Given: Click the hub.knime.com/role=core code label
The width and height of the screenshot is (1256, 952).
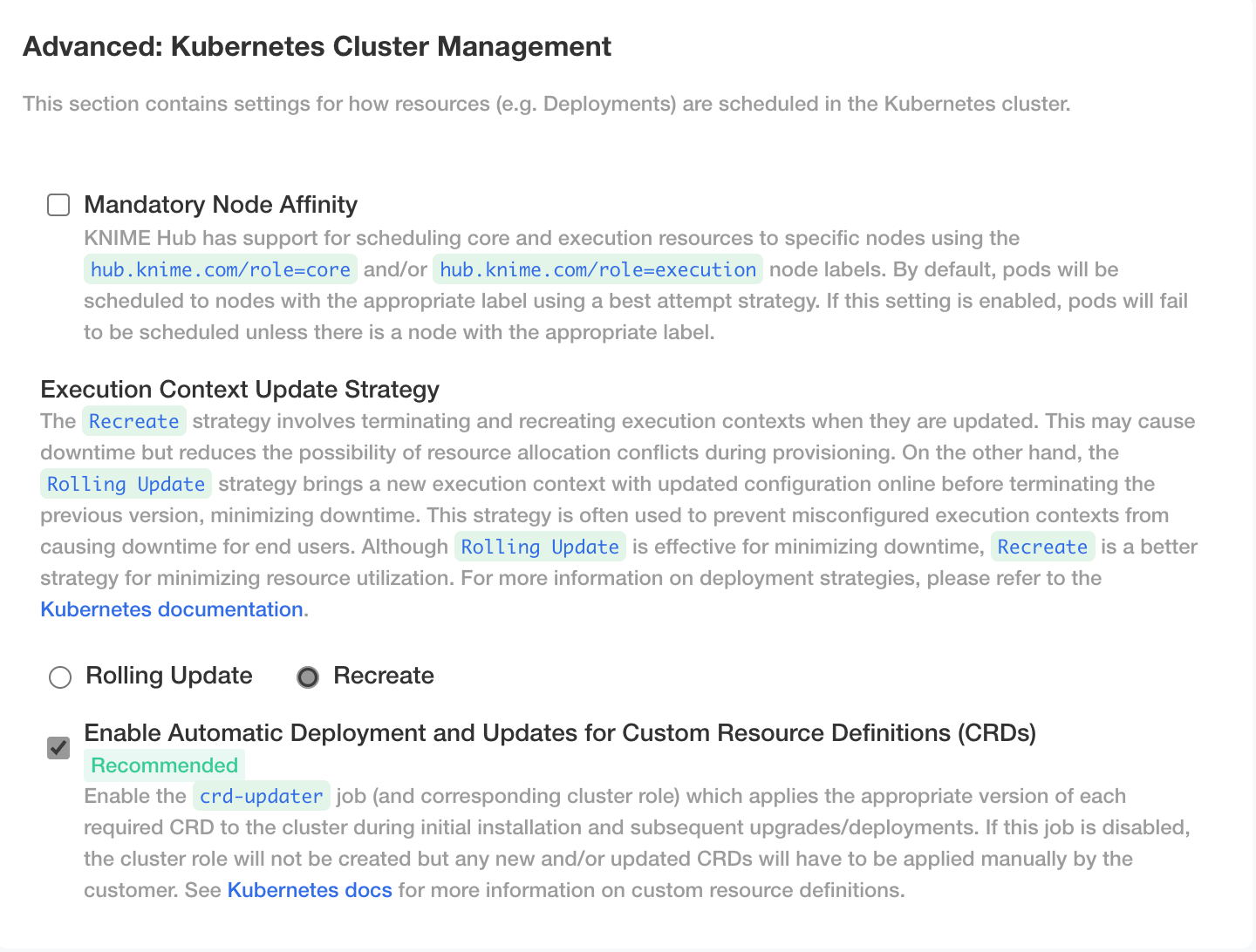Looking at the screenshot, I should tap(221, 269).
